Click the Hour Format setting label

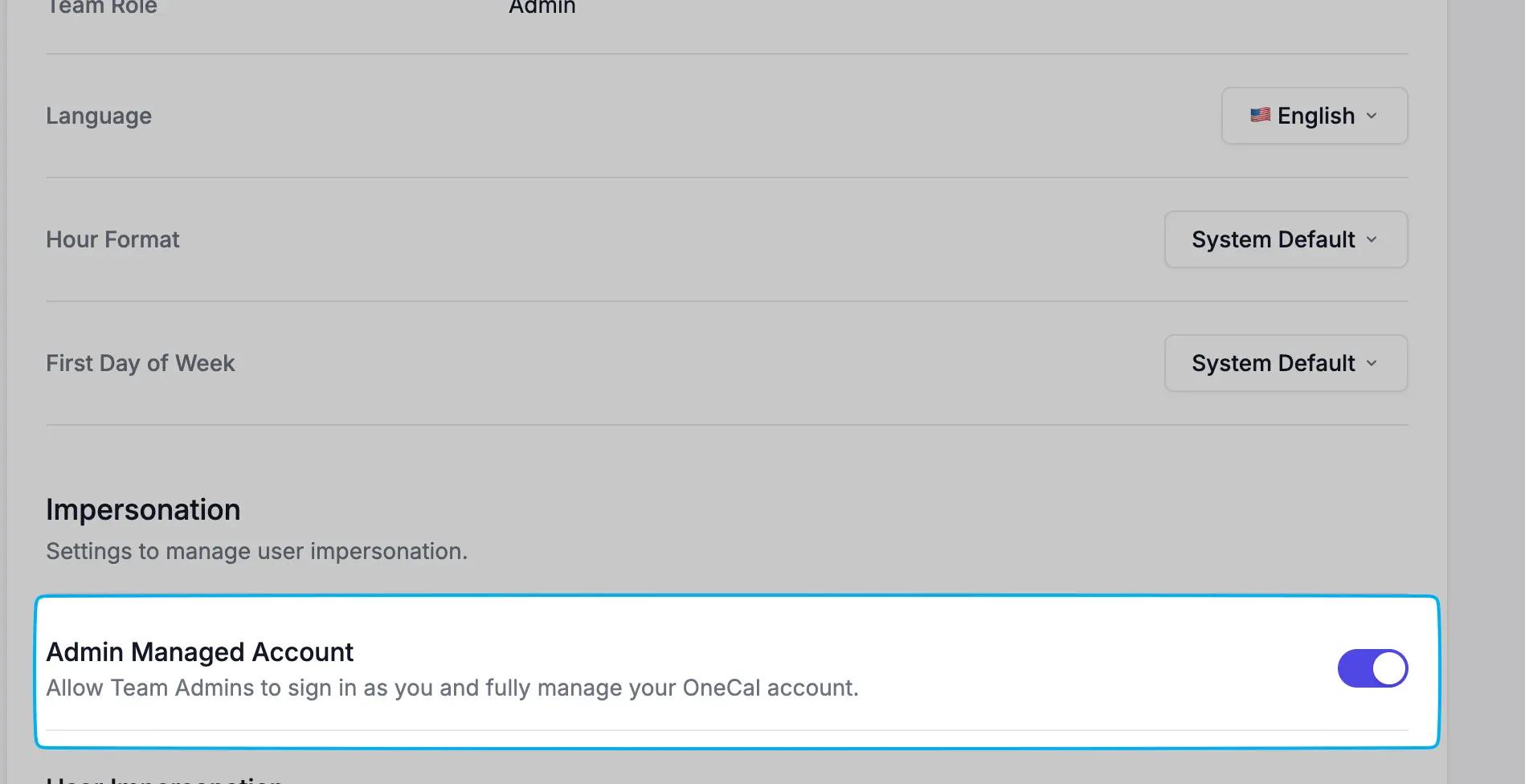112,239
